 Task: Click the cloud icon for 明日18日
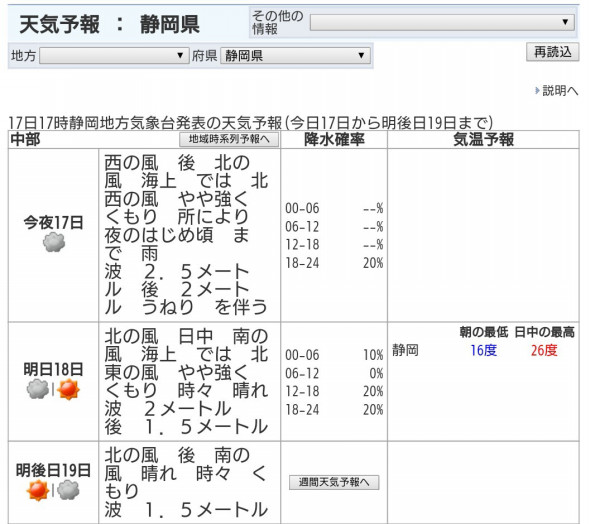[x=37, y=389]
